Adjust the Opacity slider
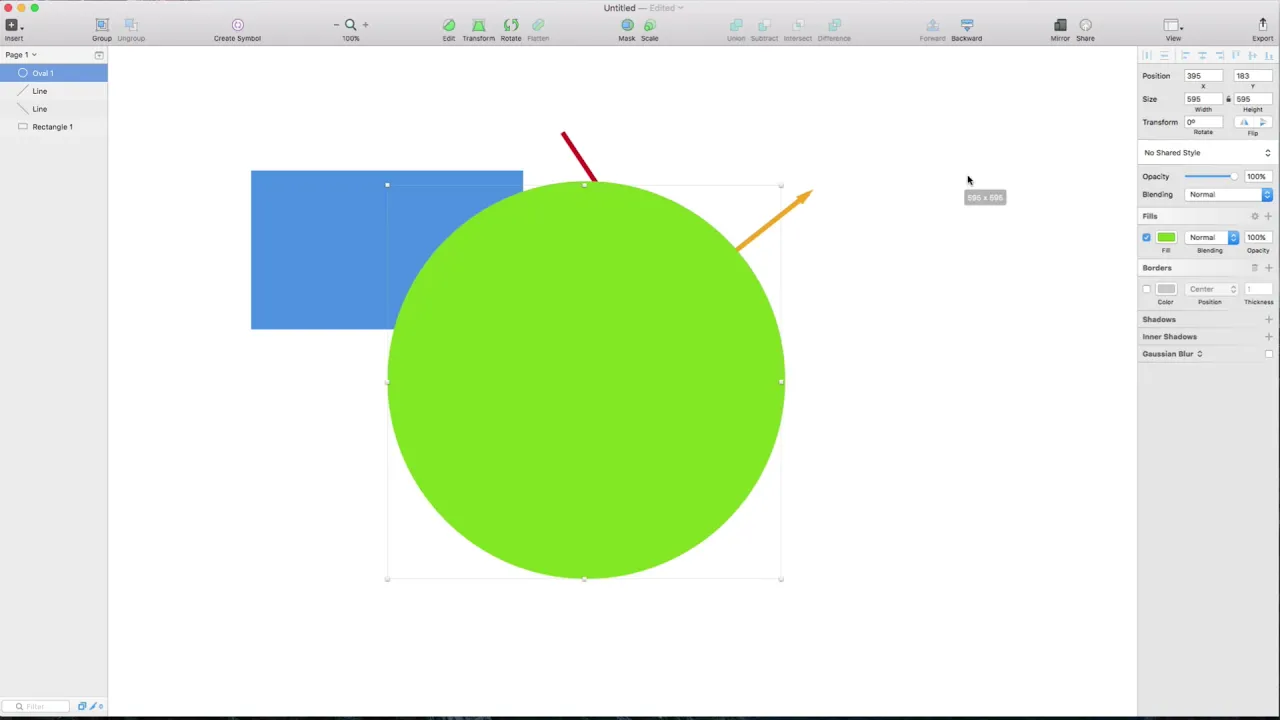The height and width of the screenshot is (720, 1280). pyautogui.click(x=1211, y=177)
